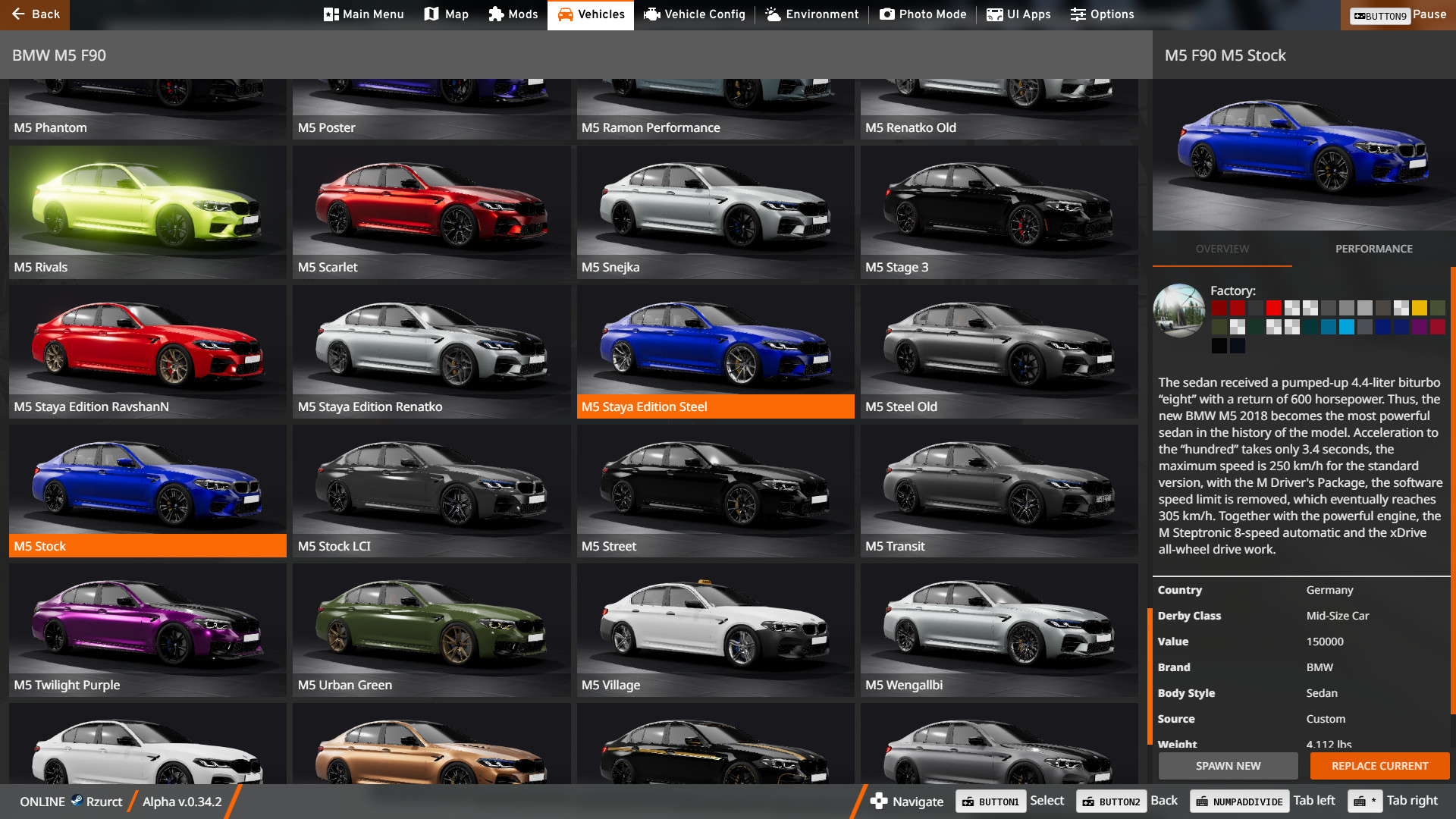Click the 'M5 F90 M5 Stock' title
The width and height of the screenshot is (1456, 819).
click(x=1225, y=55)
